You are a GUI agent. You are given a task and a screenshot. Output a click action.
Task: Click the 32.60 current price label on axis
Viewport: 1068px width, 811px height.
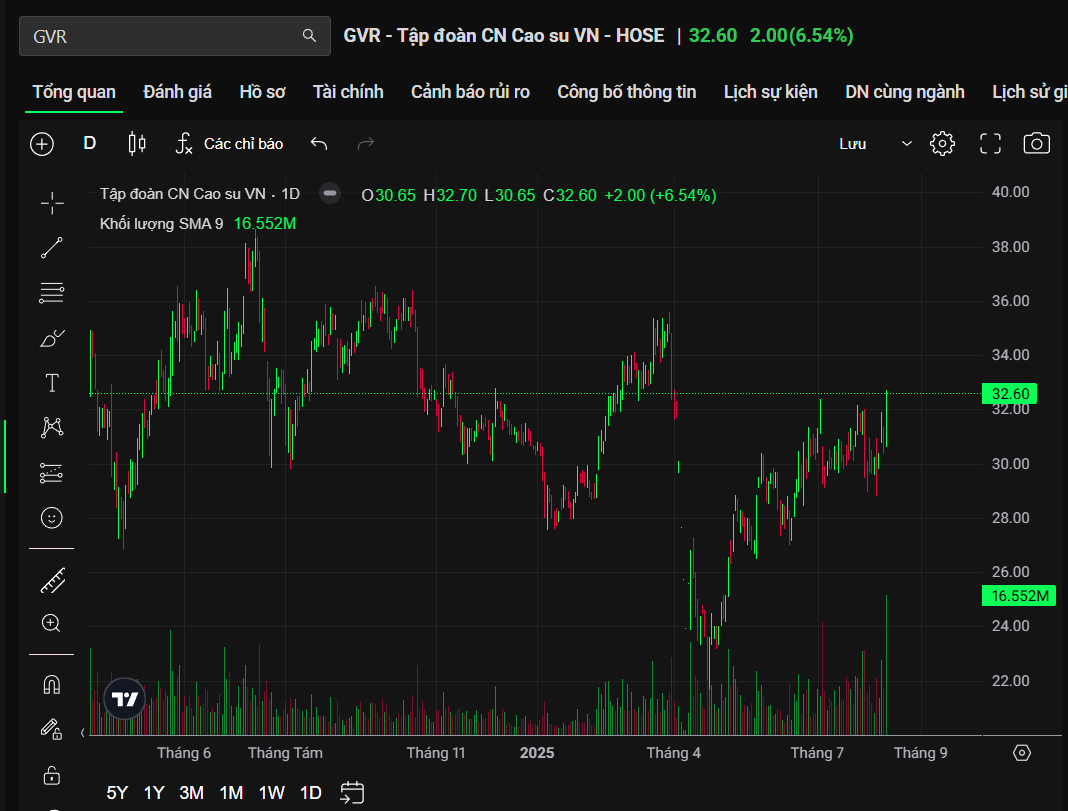point(1009,394)
